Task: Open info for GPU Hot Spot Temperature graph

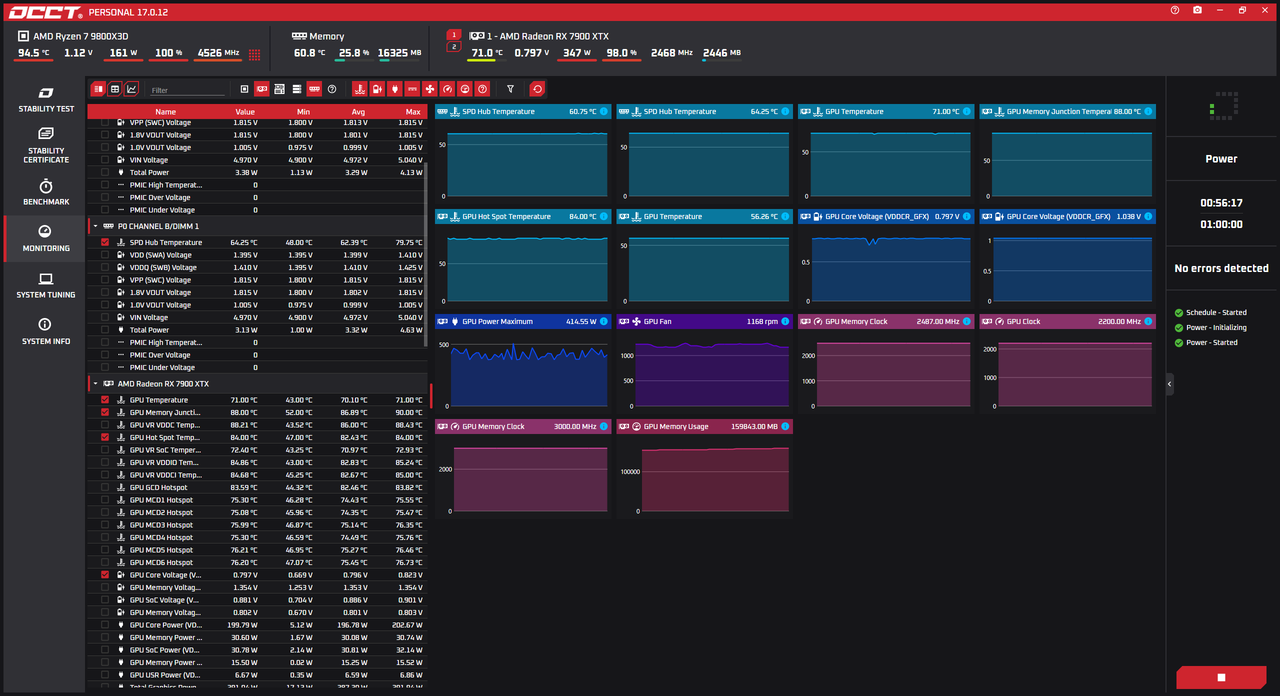Action: pos(603,217)
